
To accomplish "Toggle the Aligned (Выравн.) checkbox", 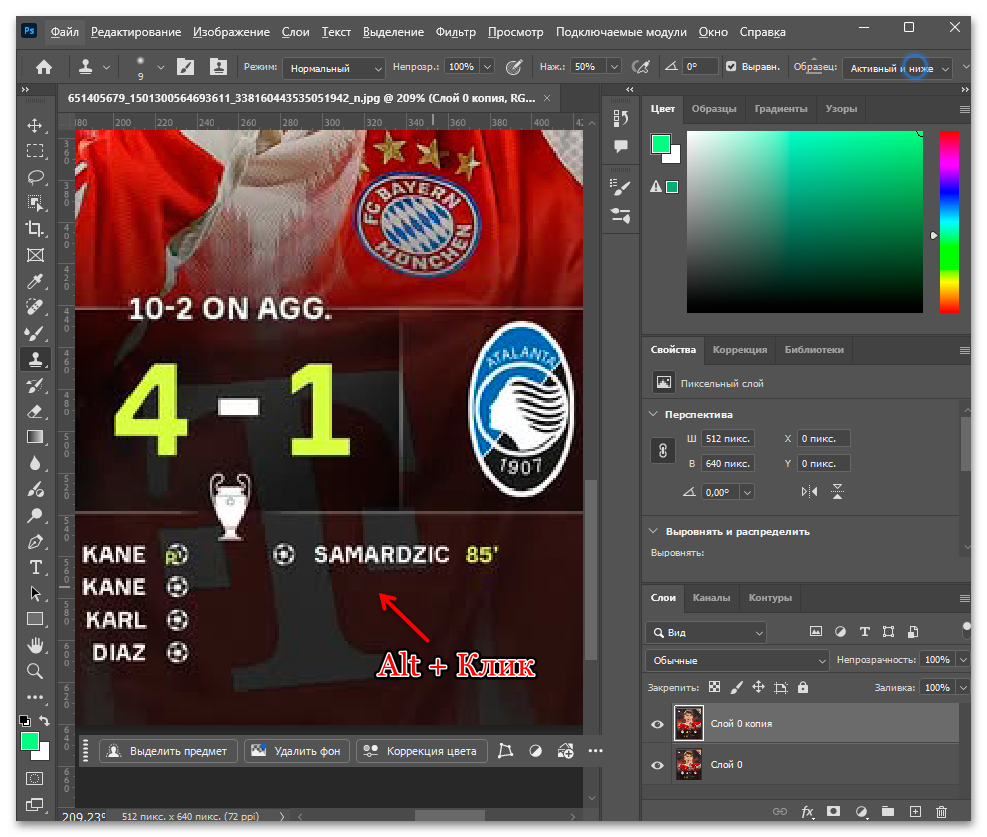I will pos(731,67).
